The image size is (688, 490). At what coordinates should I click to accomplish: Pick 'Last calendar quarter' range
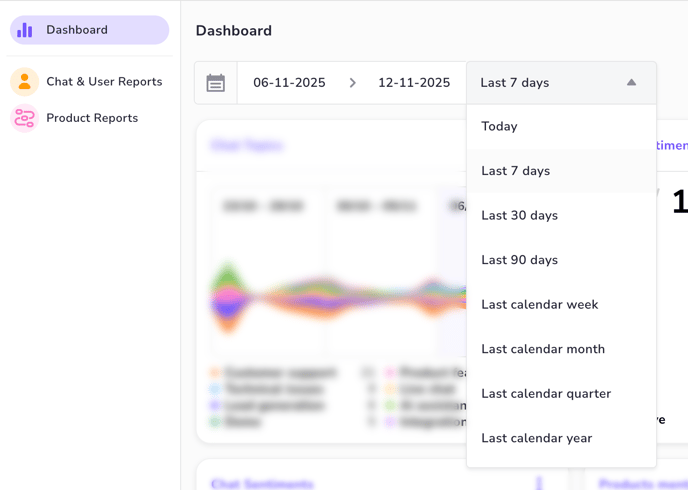[546, 394]
